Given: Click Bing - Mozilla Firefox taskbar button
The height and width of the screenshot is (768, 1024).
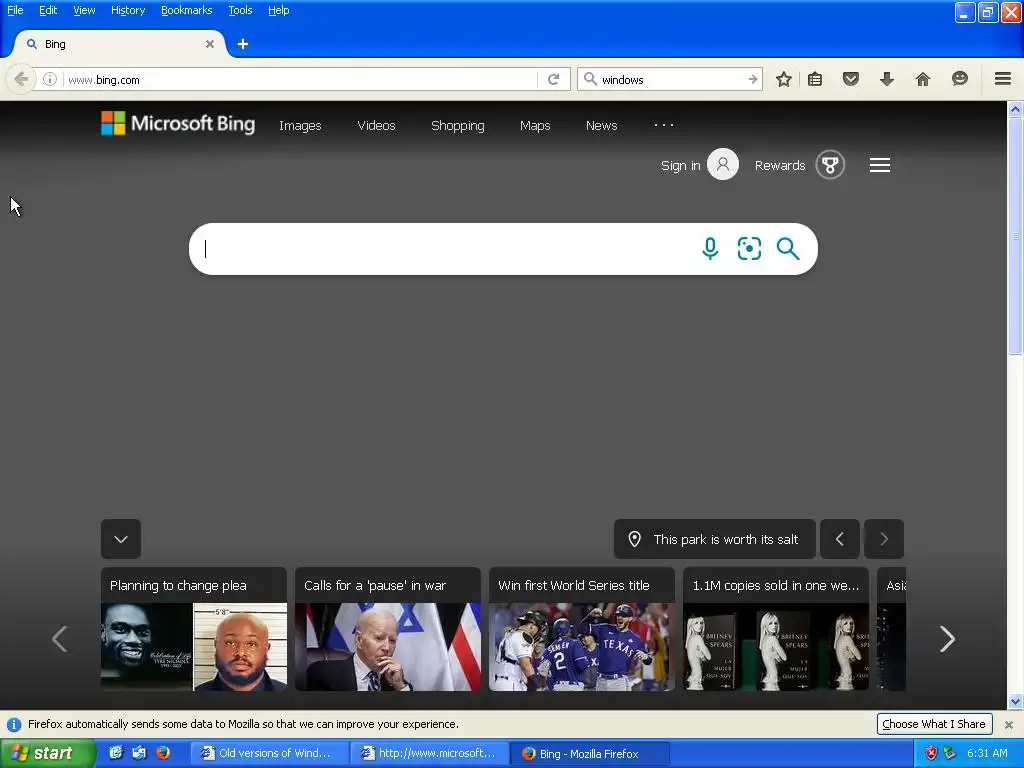Looking at the screenshot, I should point(590,754).
